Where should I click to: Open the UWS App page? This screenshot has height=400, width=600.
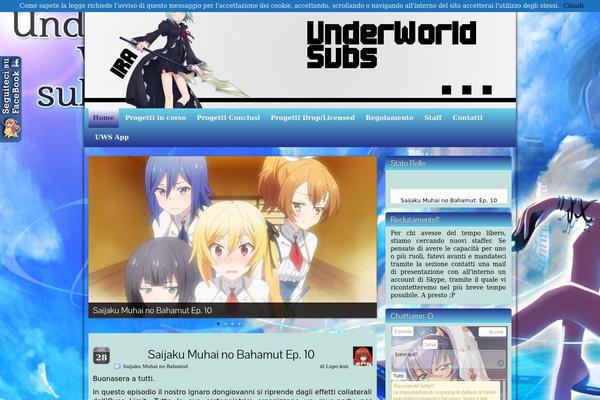112,137
